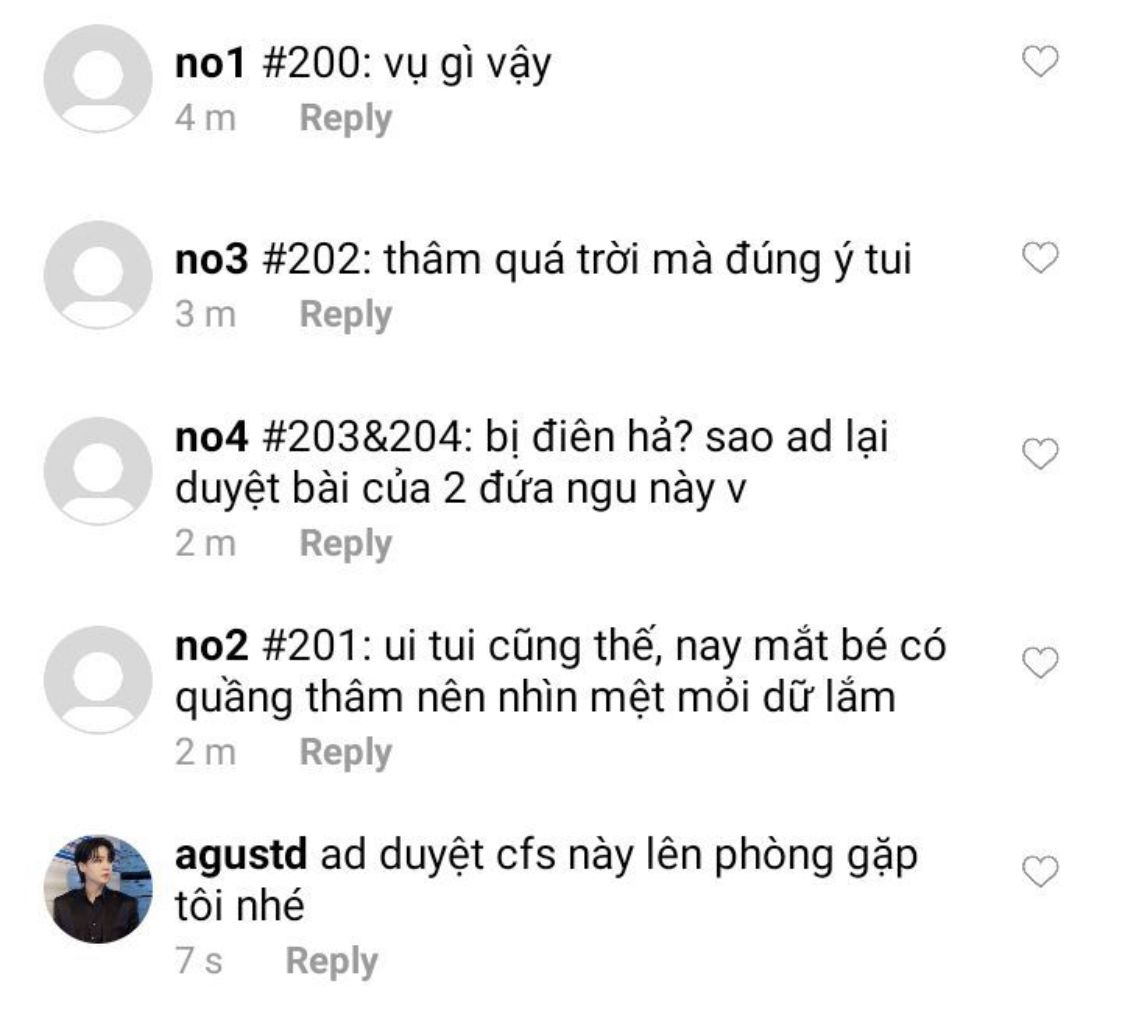Like no3's comment #202 with heart
The height and width of the screenshot is (1014, 1122).
point(1040,258)
